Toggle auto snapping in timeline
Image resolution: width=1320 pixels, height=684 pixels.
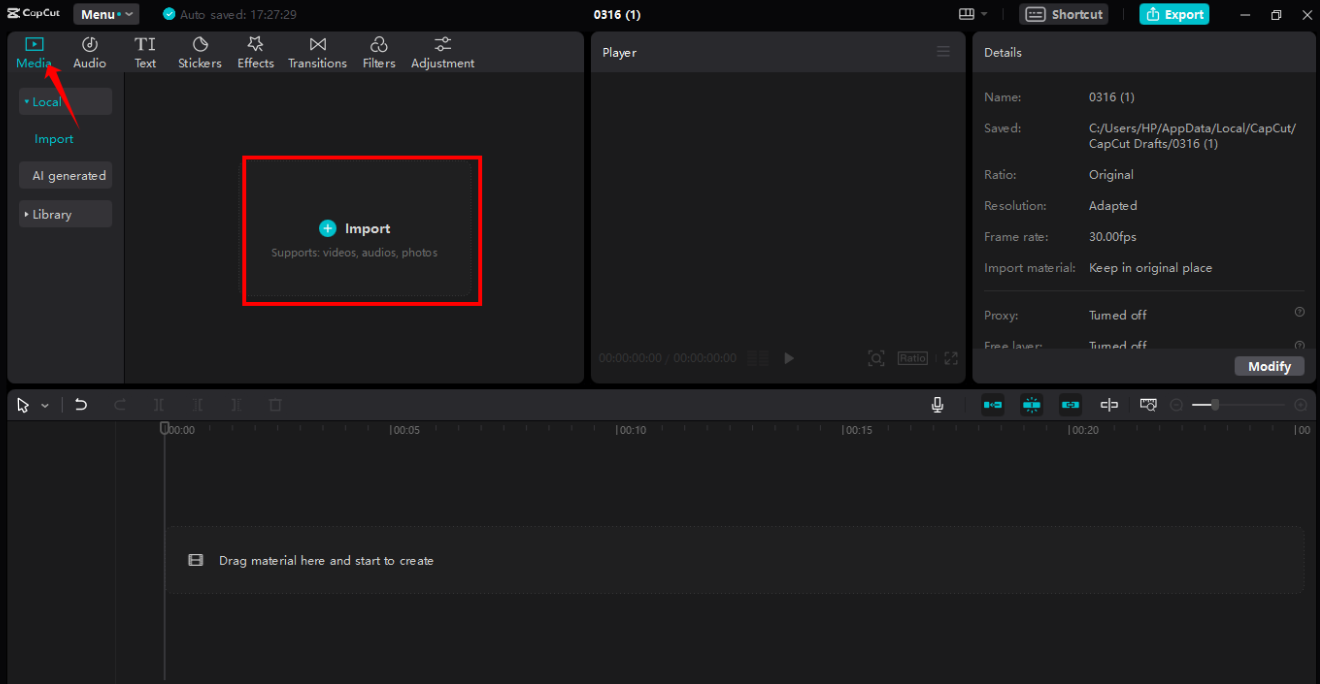[1031, 404]
